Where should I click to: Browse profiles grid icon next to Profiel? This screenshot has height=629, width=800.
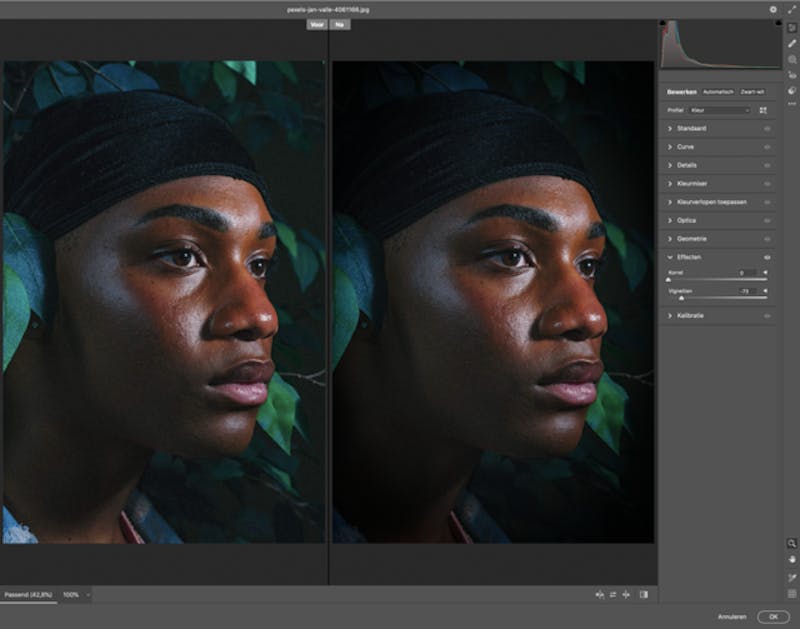click(763, 110)
